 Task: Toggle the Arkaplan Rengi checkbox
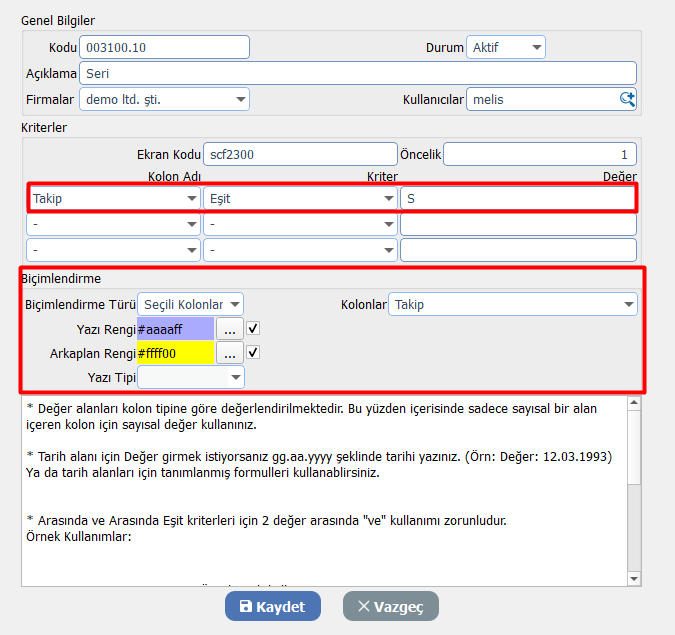pos(254,352)
